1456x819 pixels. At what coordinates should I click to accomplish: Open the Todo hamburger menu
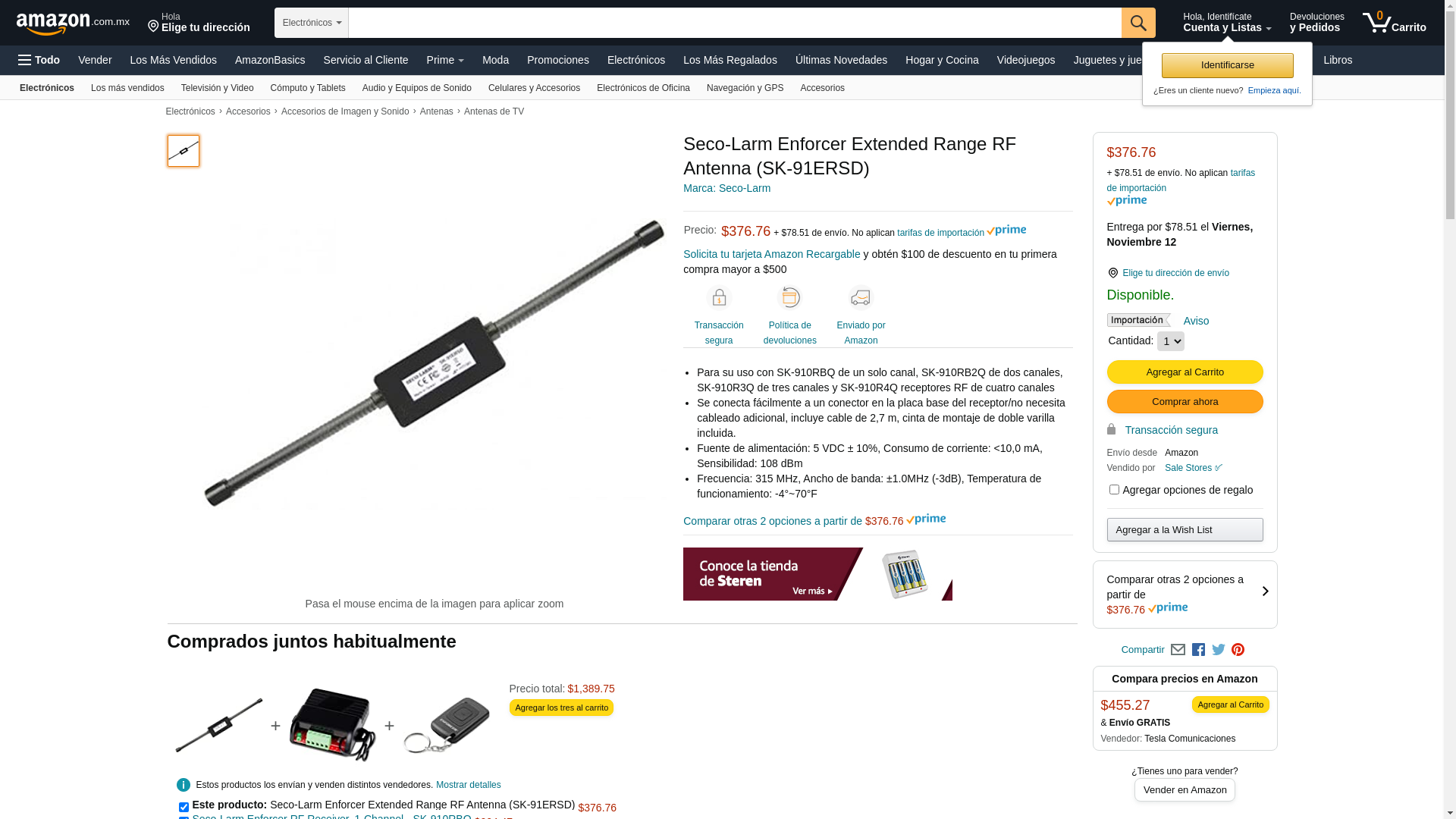click(x=39, y=60)
